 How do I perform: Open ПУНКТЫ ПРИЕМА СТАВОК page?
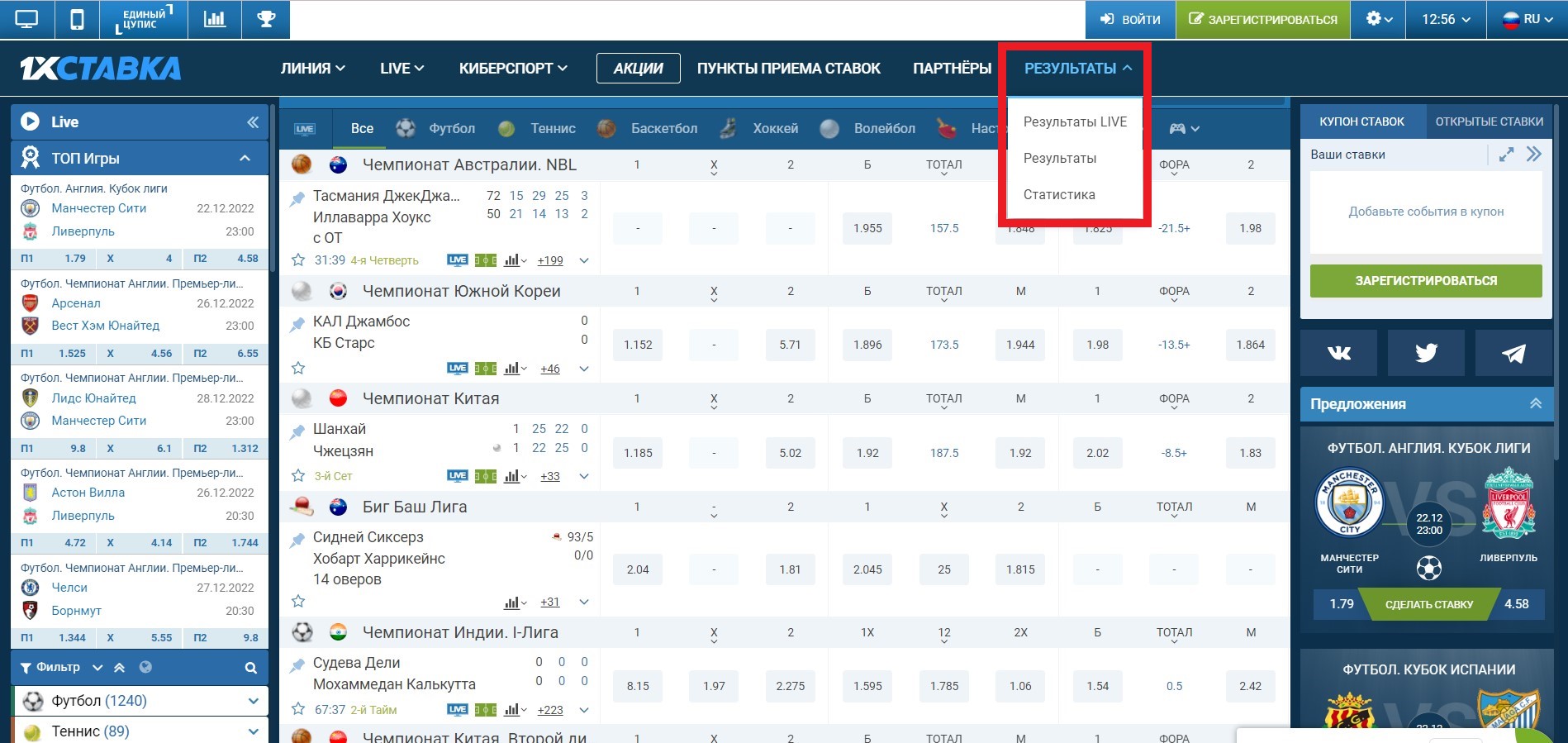[x=789, y=69]
